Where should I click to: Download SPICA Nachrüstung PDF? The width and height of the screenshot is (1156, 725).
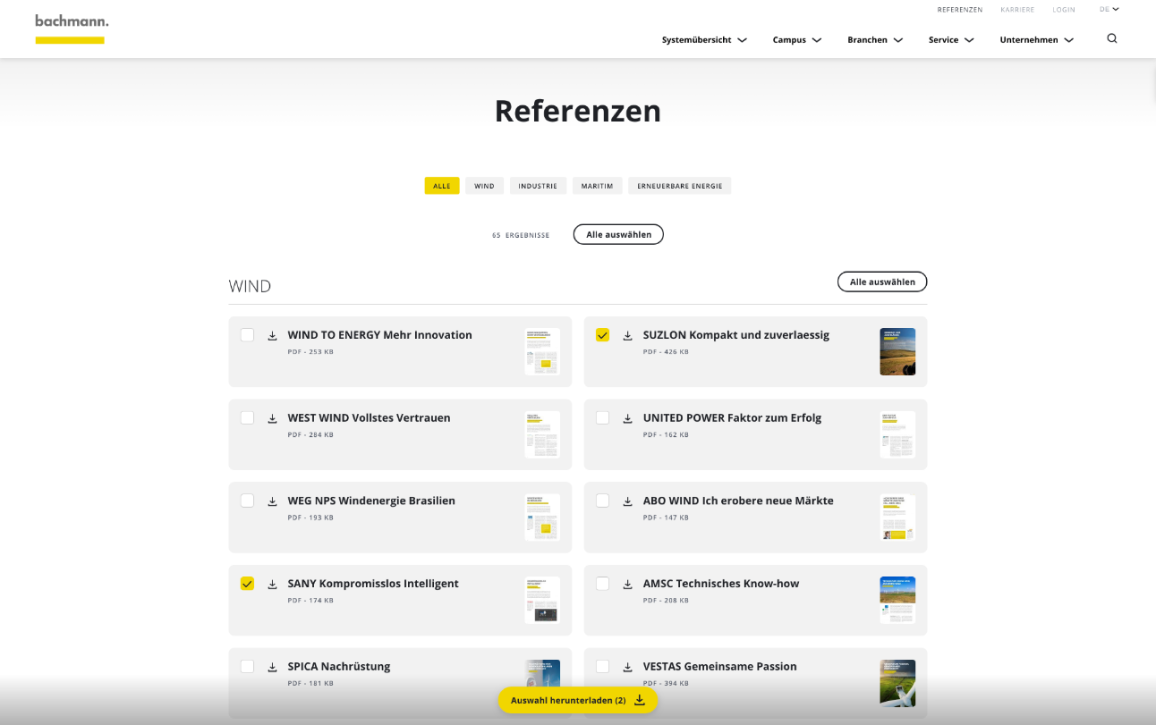270,666
